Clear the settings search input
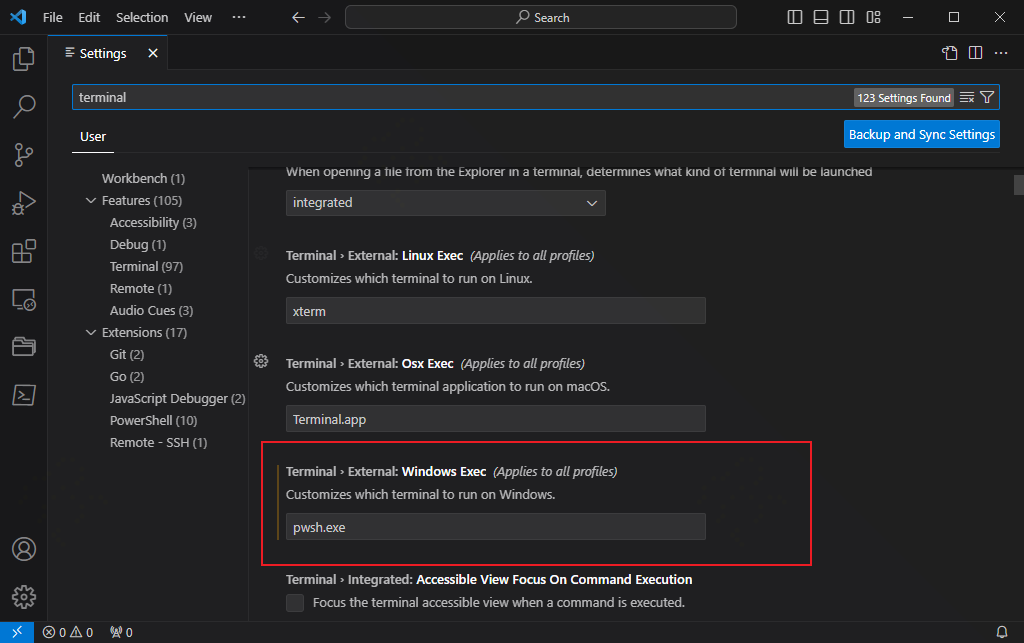This screenshot has height=643, width=1024. pyautogui.click(x=966, y=98)
